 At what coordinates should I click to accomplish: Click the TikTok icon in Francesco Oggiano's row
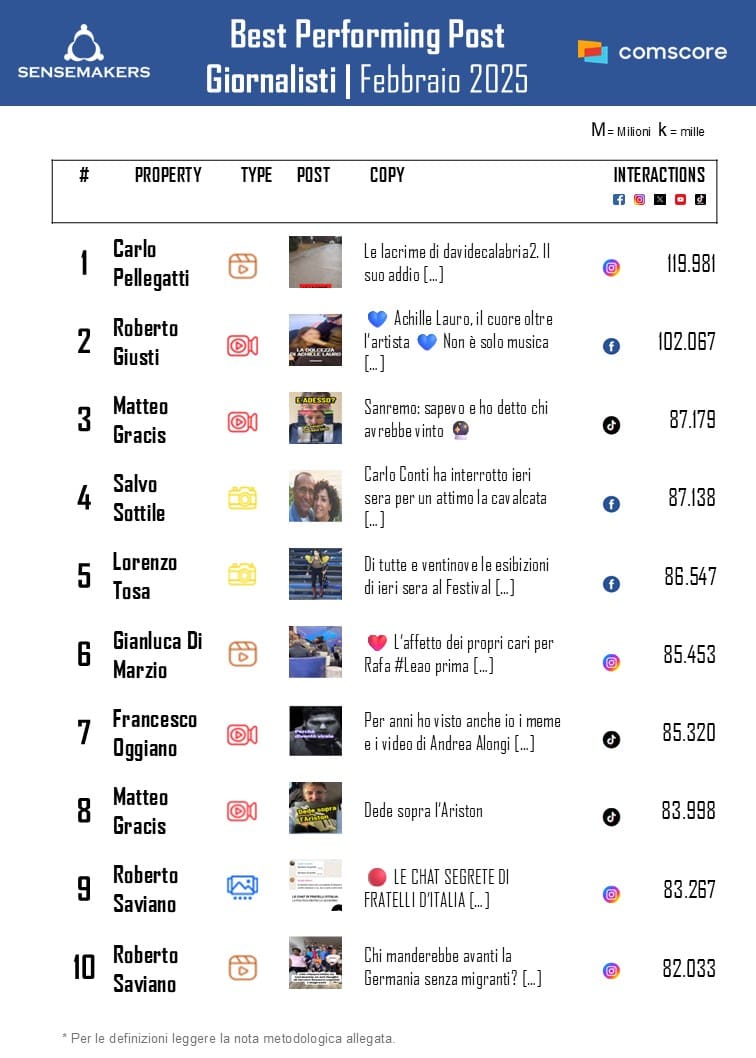pos(611,739)
